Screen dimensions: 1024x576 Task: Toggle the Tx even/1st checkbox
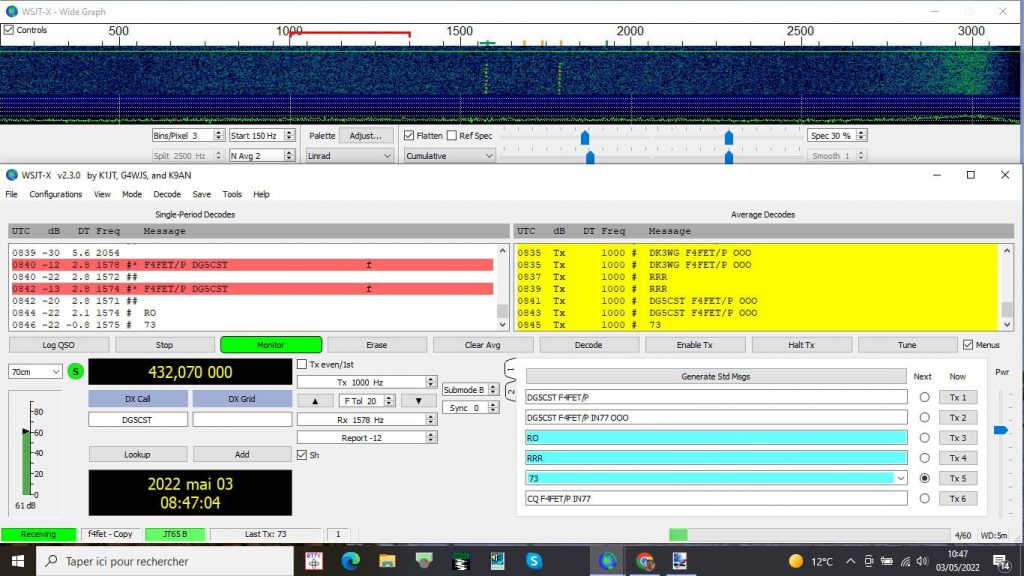tap(302, 364)
